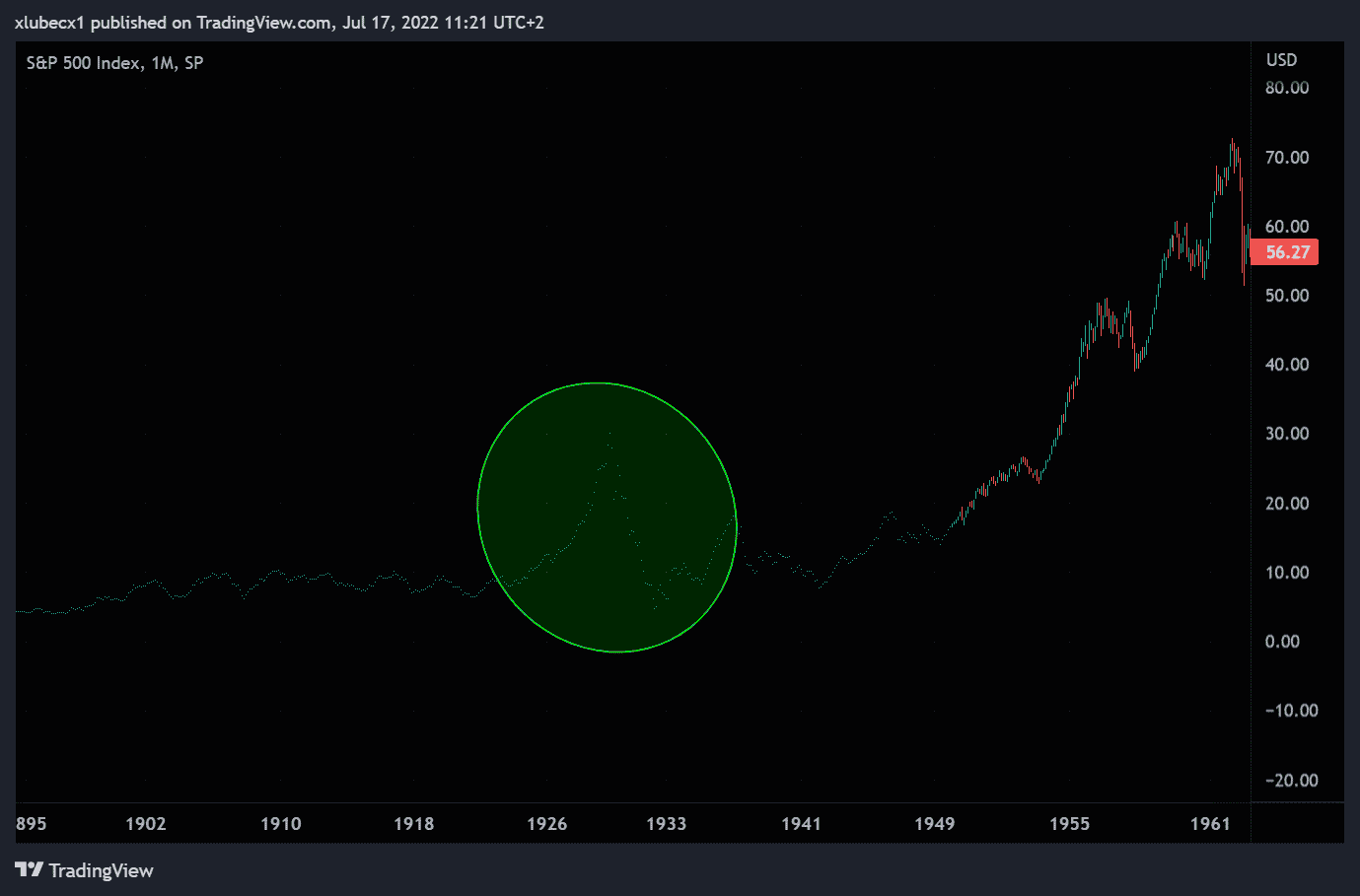Select the S&P 500 Index symbol label
Image resolution: width=1360 pixels, height=896 pixels.
[83, 63]
